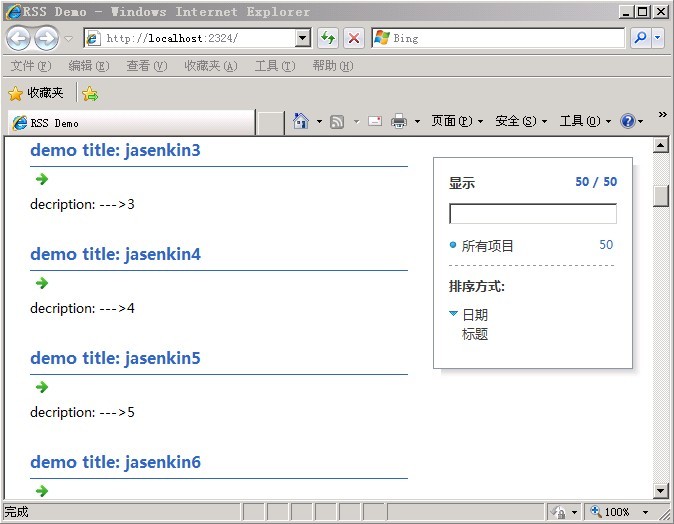Image resolution: width=674 pixels, height=524 pixels.
Task: Click the vertical scrollbar thumb
Action: point(660,196)
